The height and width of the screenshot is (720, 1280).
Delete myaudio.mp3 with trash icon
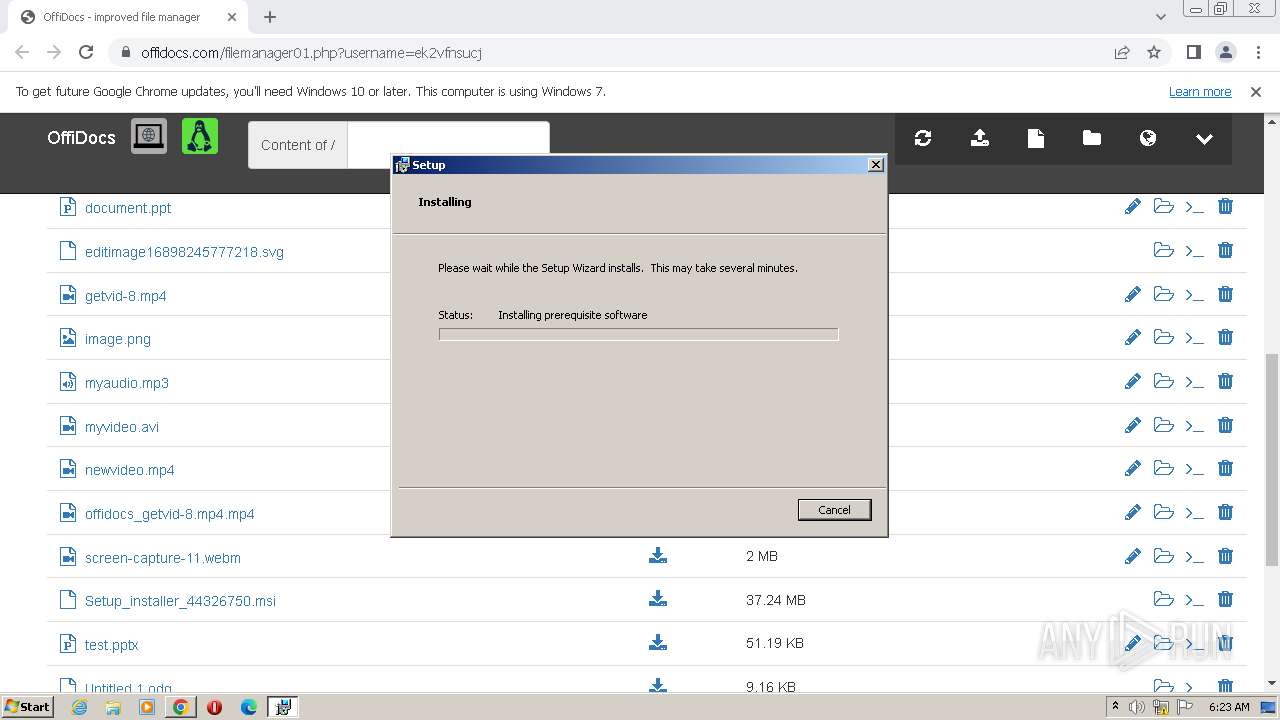pos(1225,381)
